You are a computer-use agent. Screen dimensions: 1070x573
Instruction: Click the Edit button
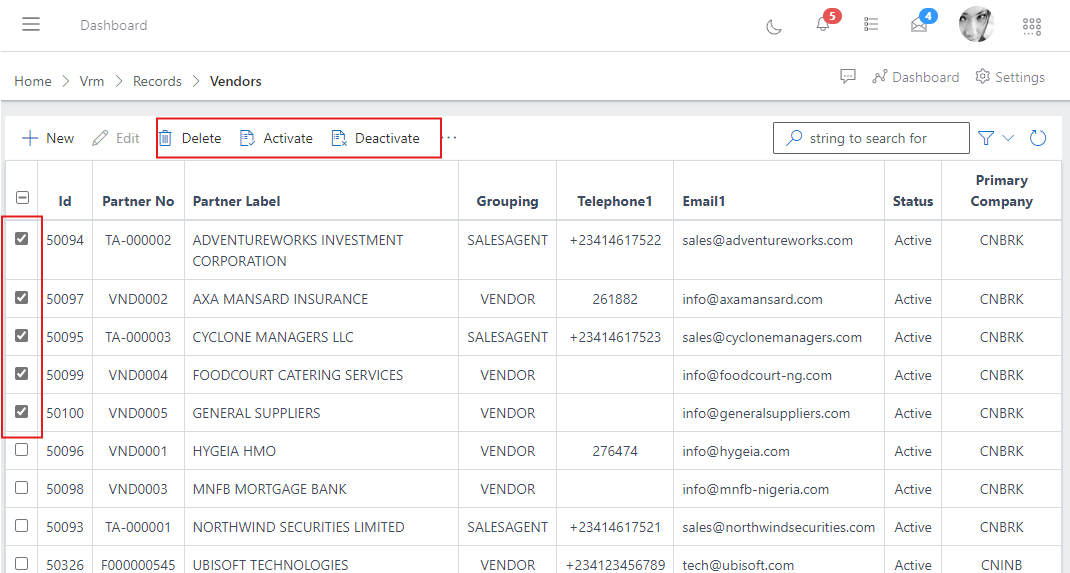point(116,138)
